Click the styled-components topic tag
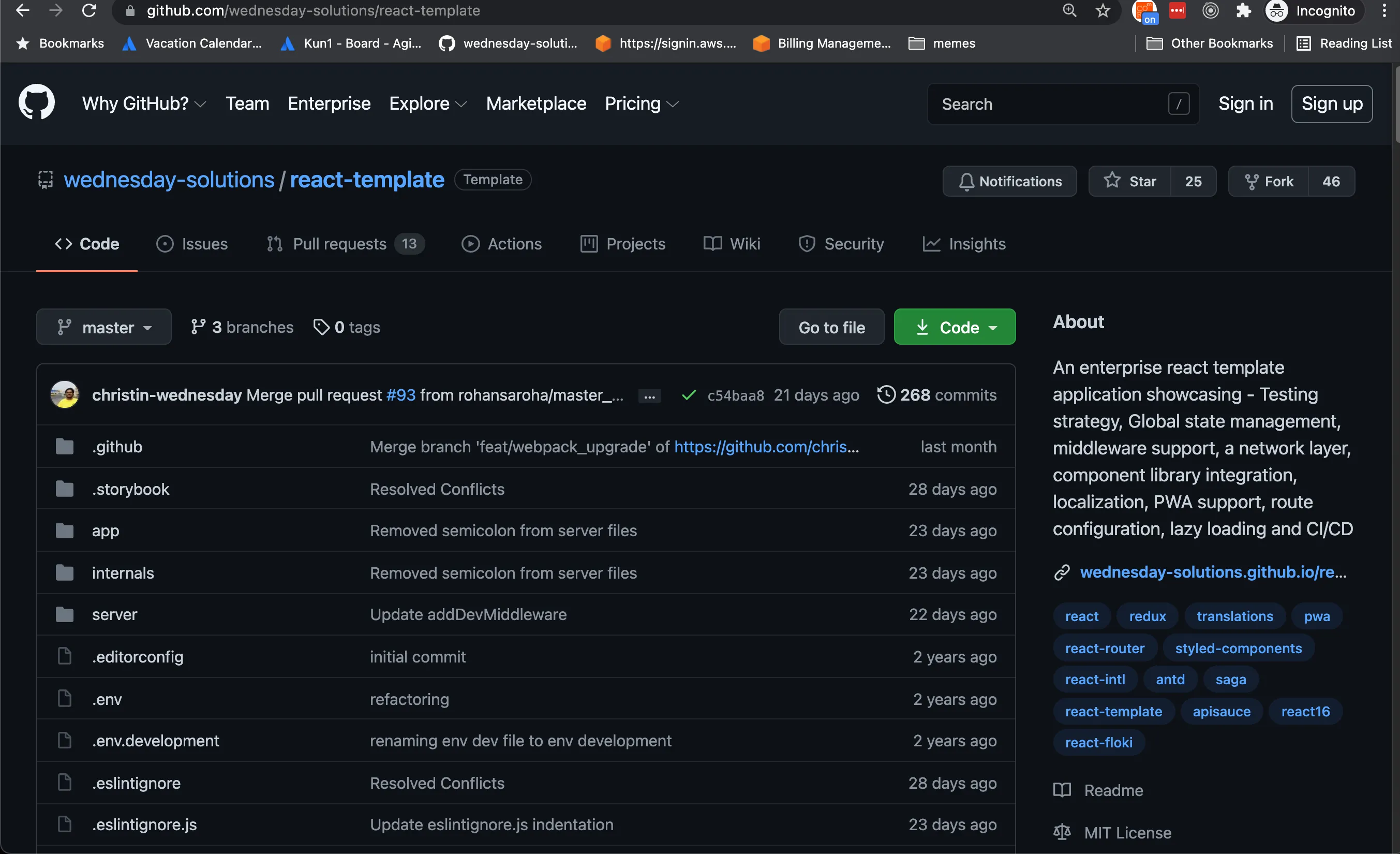 pos(1238,647)
